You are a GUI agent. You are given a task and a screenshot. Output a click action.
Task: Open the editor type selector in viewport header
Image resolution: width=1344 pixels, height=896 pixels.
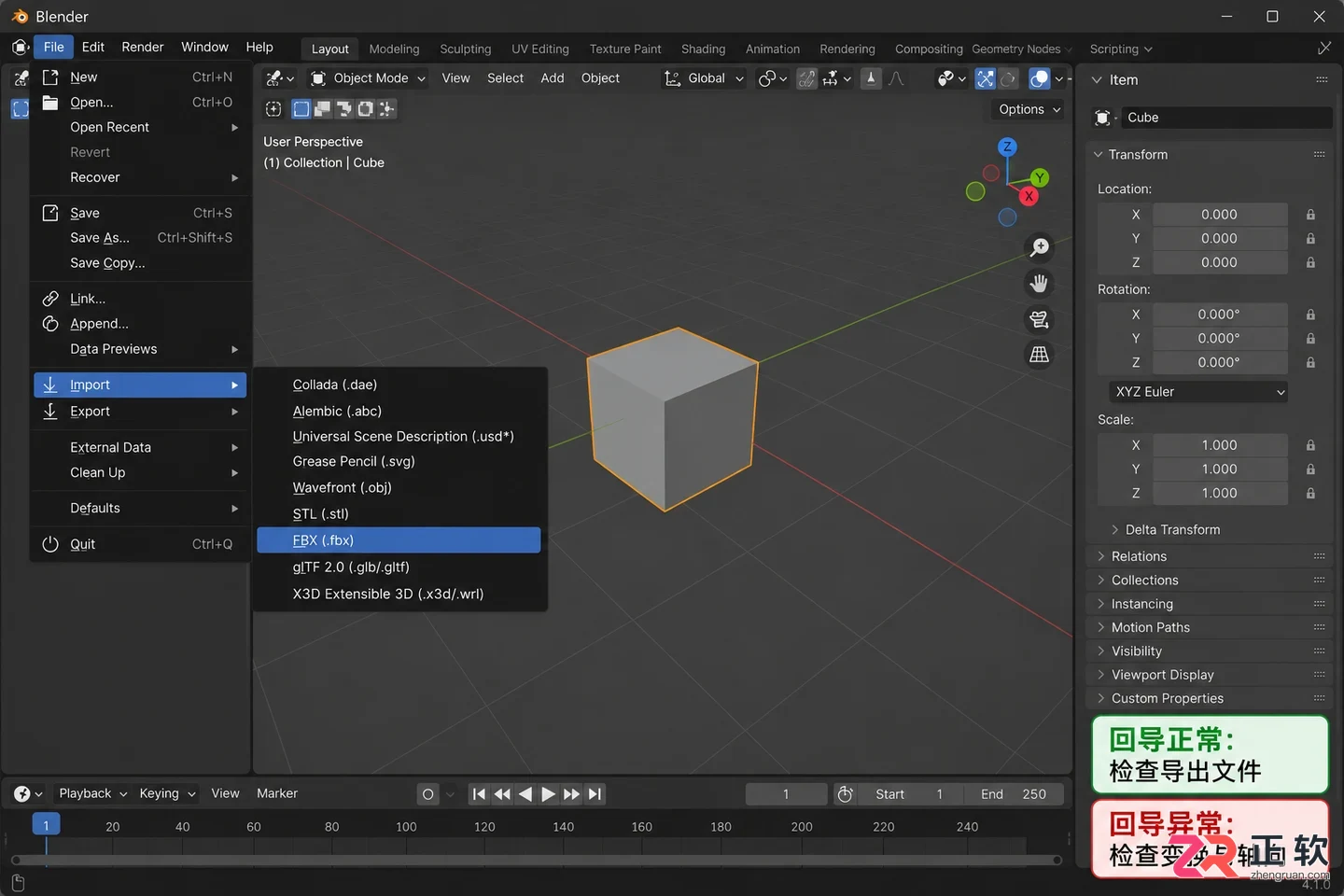279,78
